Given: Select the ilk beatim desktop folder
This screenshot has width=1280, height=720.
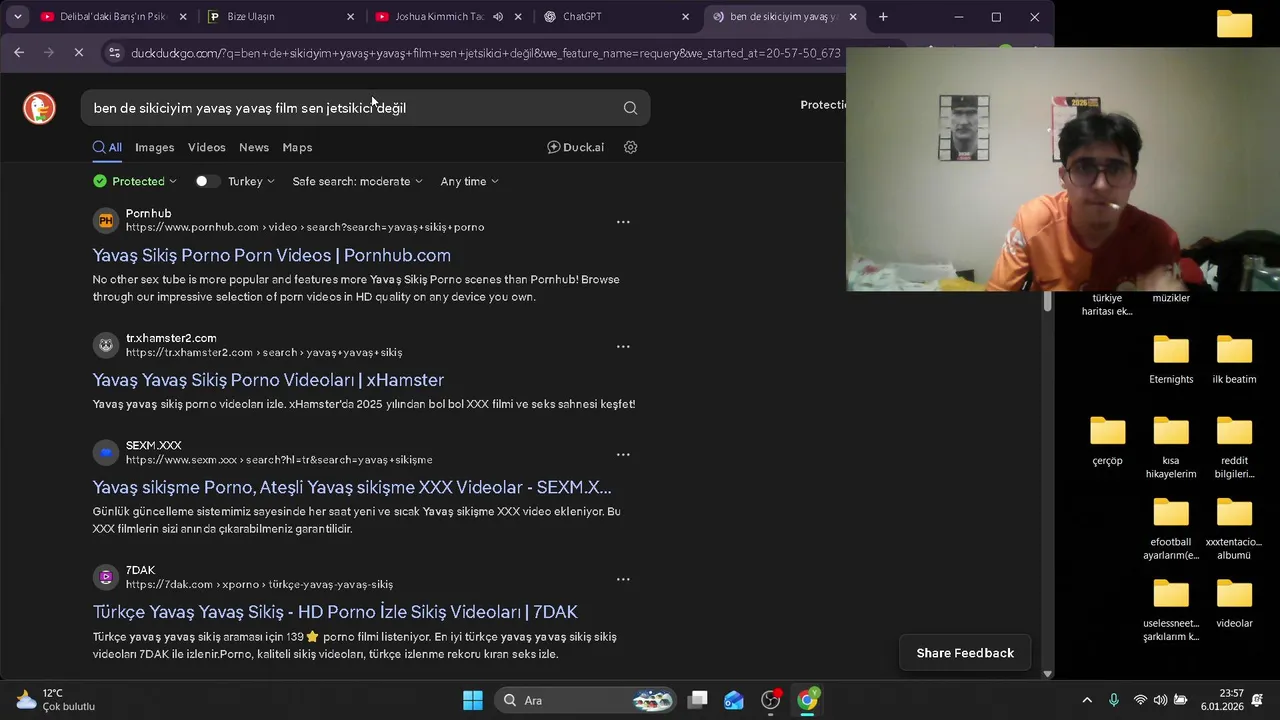Looking at the screenshot, I should (x=1234, y=360).
